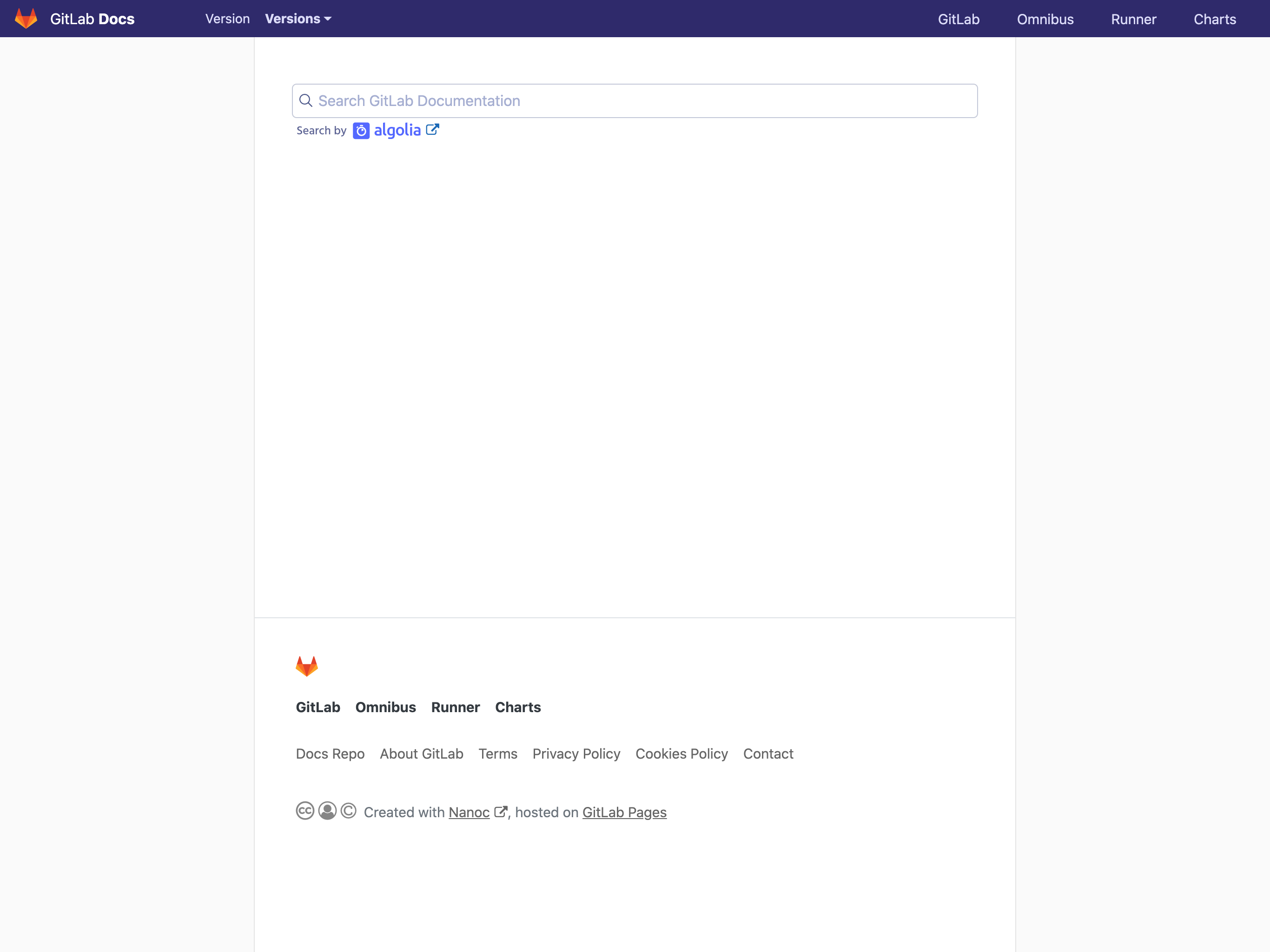Click the Creative Commons license icon

pos(306,811)
